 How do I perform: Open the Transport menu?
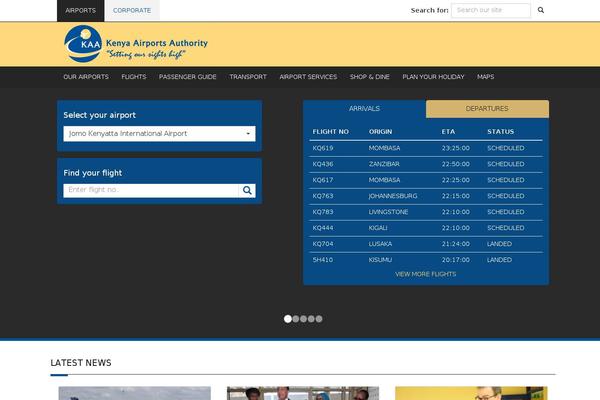click(x=248, y=77)
